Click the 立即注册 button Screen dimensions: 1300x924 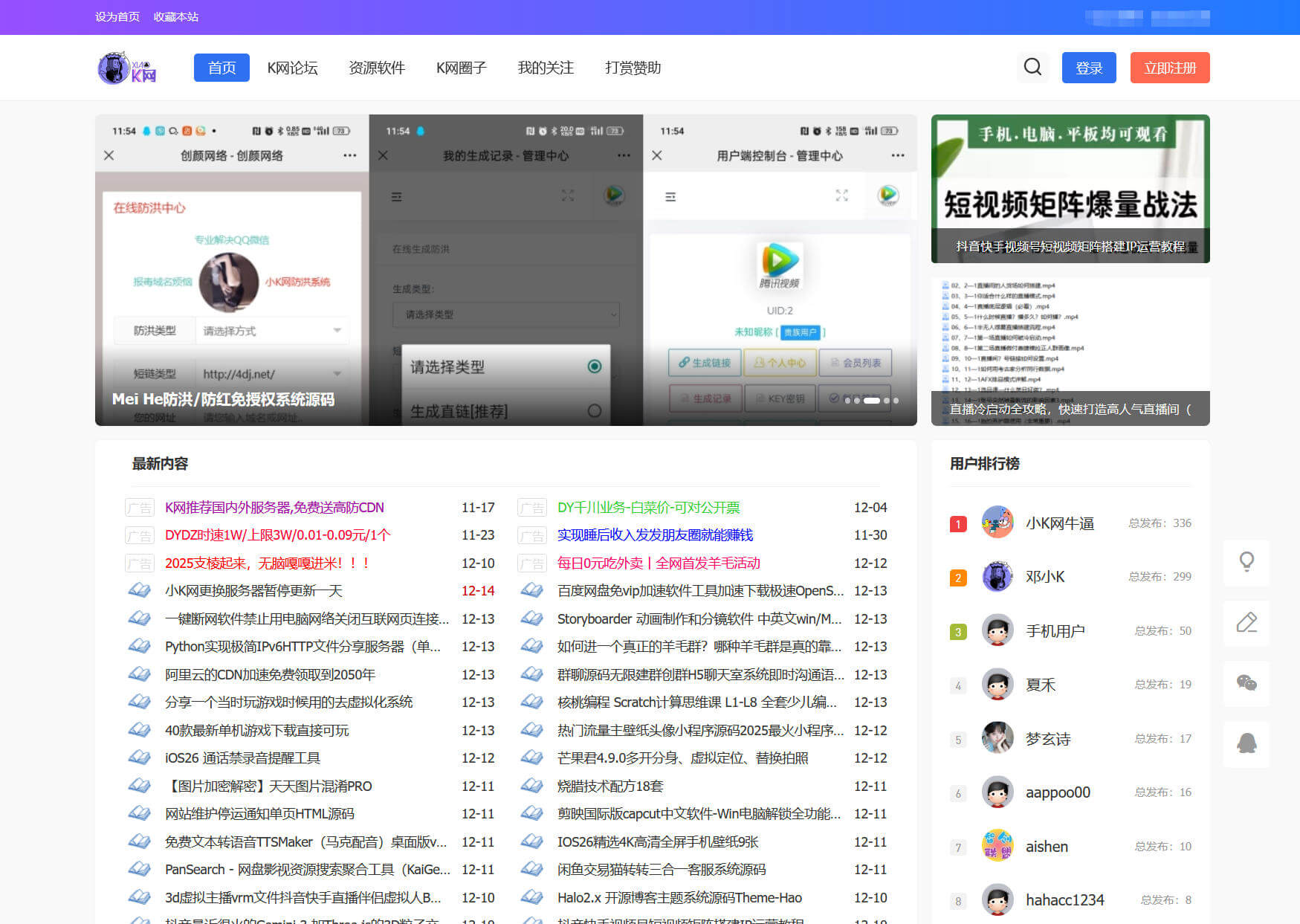[1169, 67]
